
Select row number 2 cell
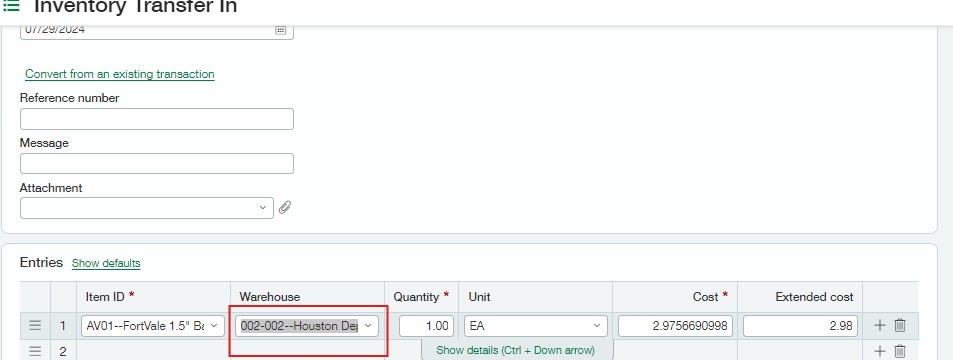[63, 351]
